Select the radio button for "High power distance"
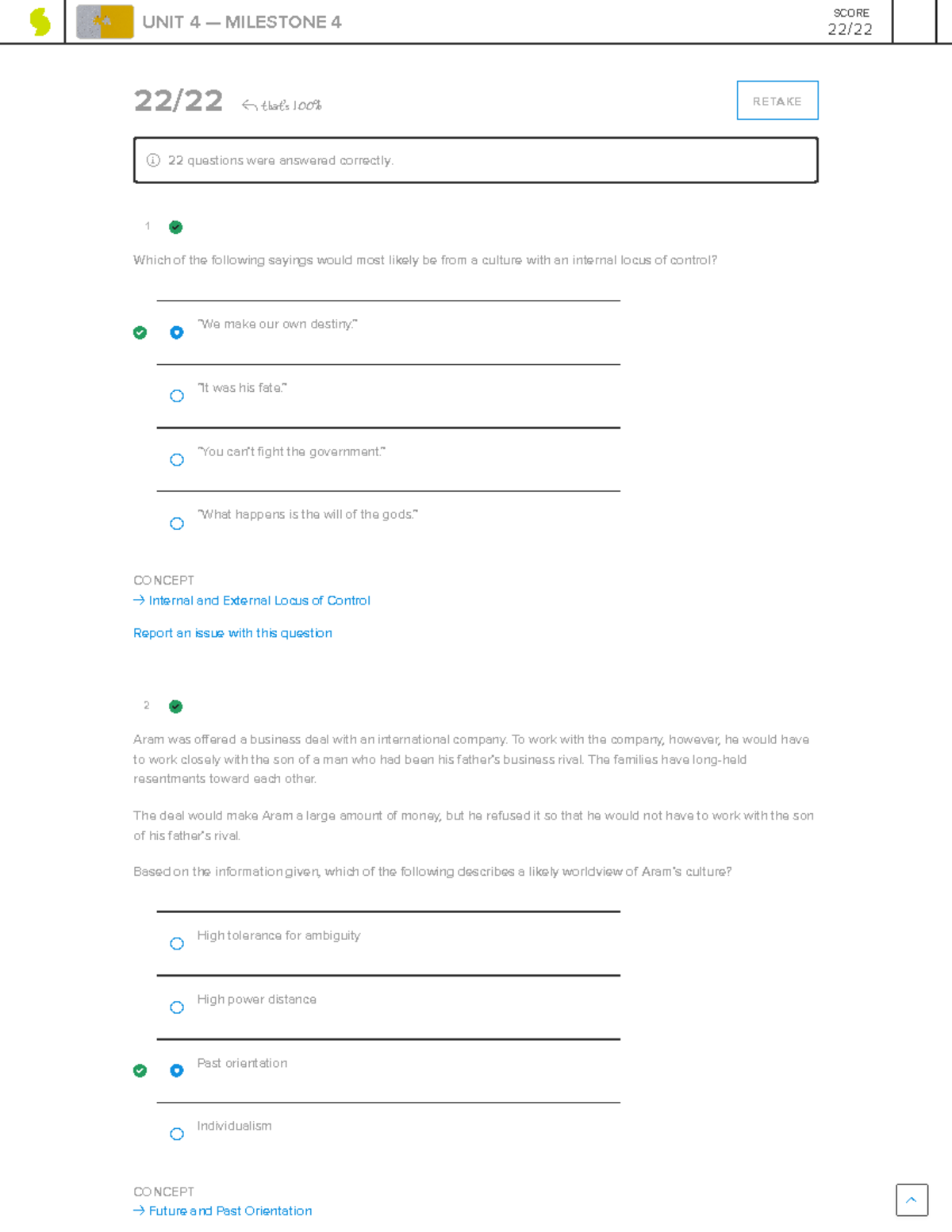This screenshot has width=952, height=1232. (x=177, y=1007)
